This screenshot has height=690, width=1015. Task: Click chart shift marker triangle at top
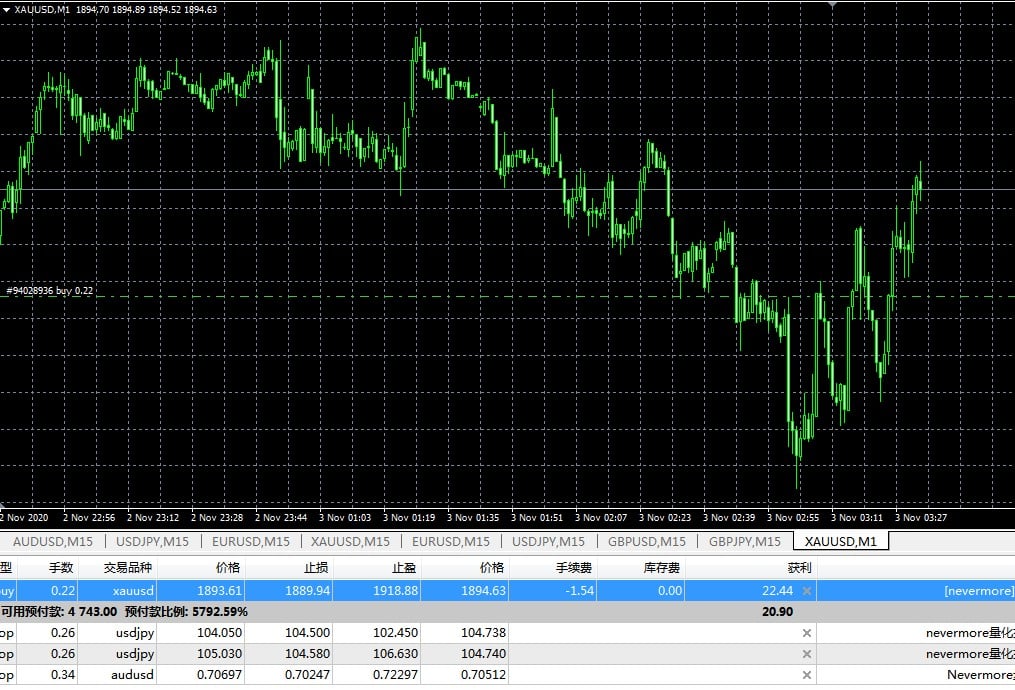[x=832, y=4]
